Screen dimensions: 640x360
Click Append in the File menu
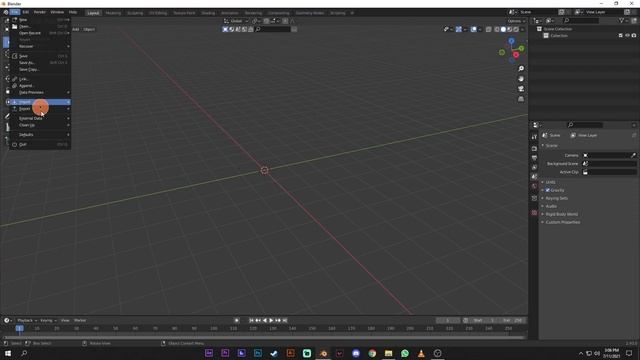[x=40, y=86]
